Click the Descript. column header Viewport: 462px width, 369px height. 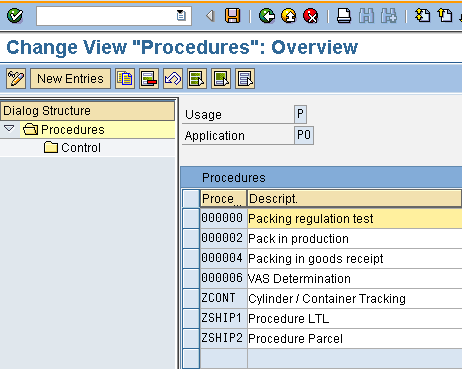354,199
